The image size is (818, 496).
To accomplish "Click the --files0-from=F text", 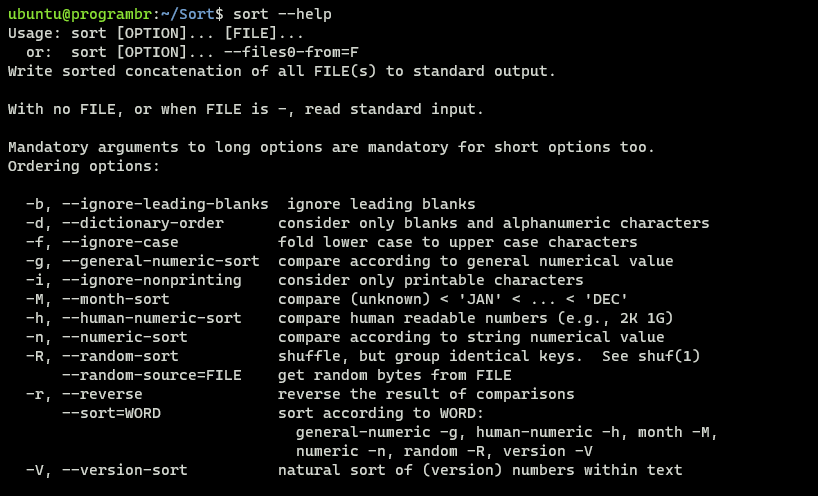I will click(291, 52).
